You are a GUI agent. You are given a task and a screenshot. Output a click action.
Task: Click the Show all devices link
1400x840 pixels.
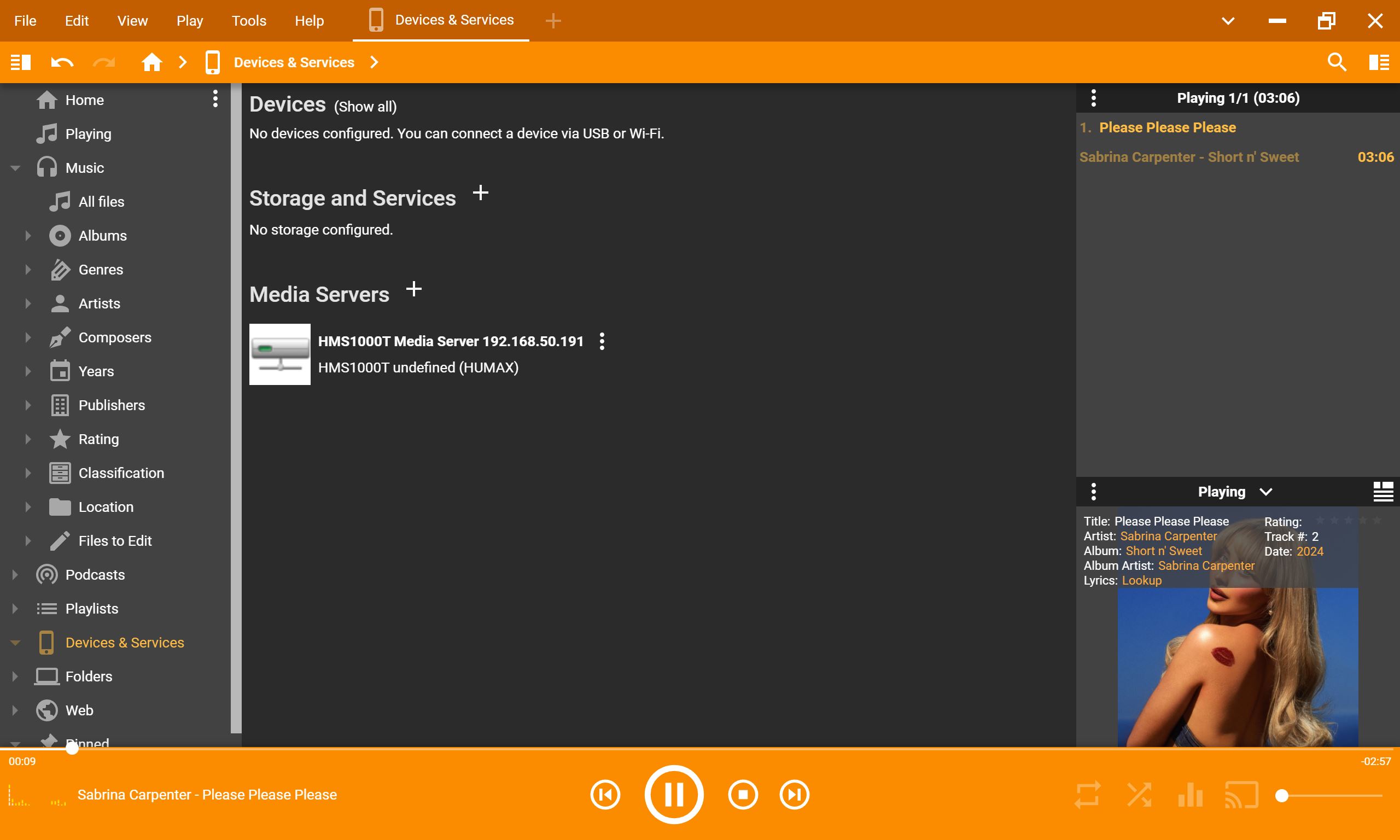(x=365, y=107)
